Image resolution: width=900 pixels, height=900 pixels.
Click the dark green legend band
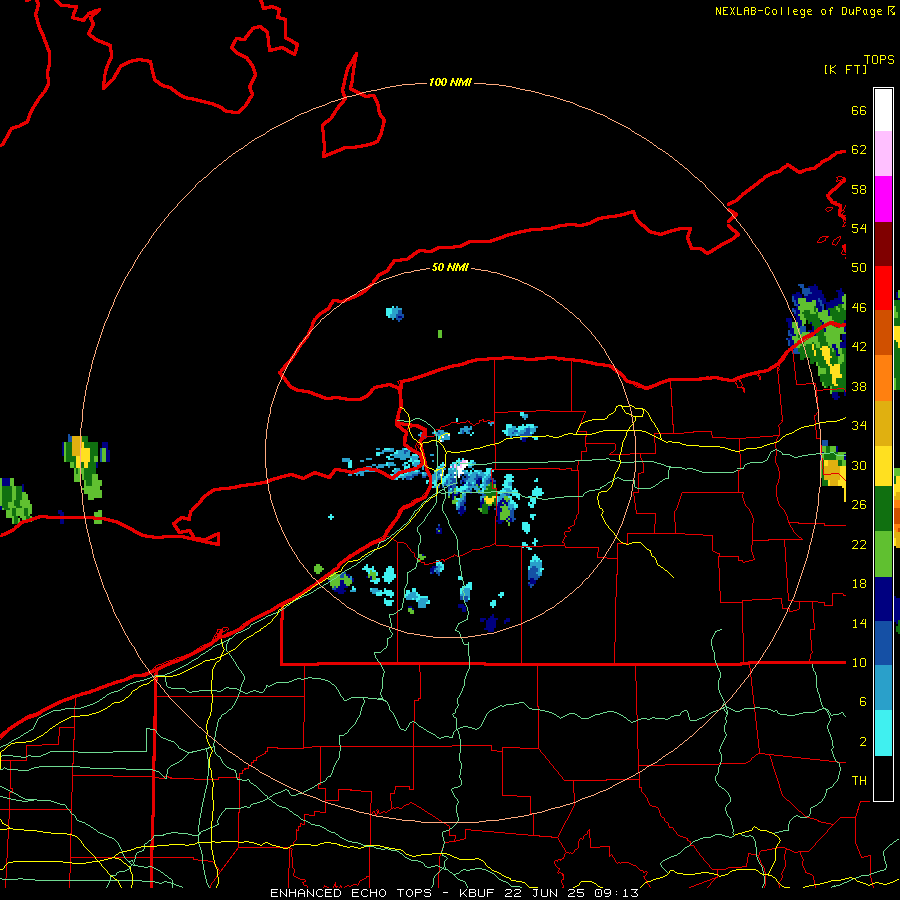[883, 509]
